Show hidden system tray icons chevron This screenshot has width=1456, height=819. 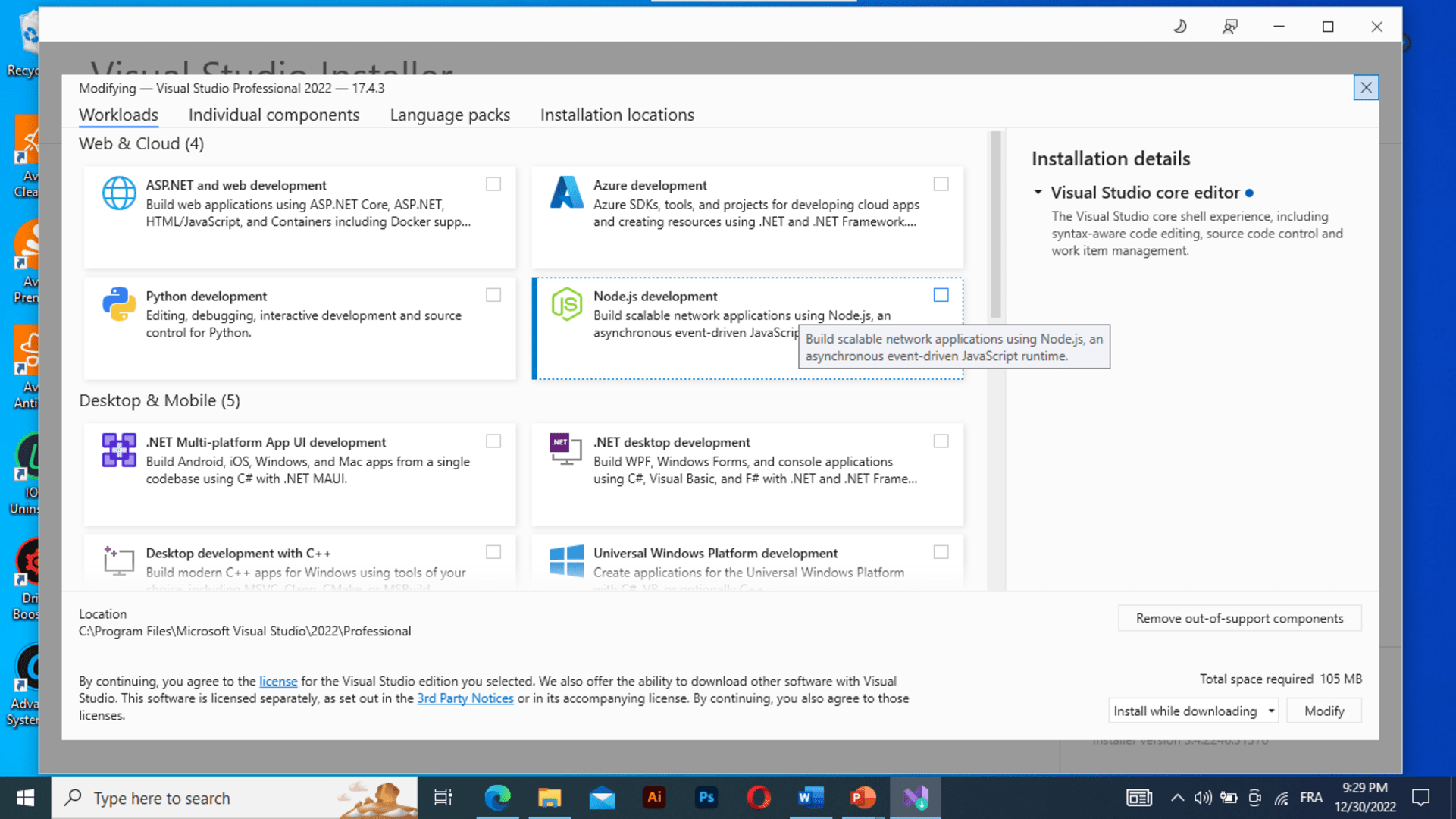click(1177, 798)
